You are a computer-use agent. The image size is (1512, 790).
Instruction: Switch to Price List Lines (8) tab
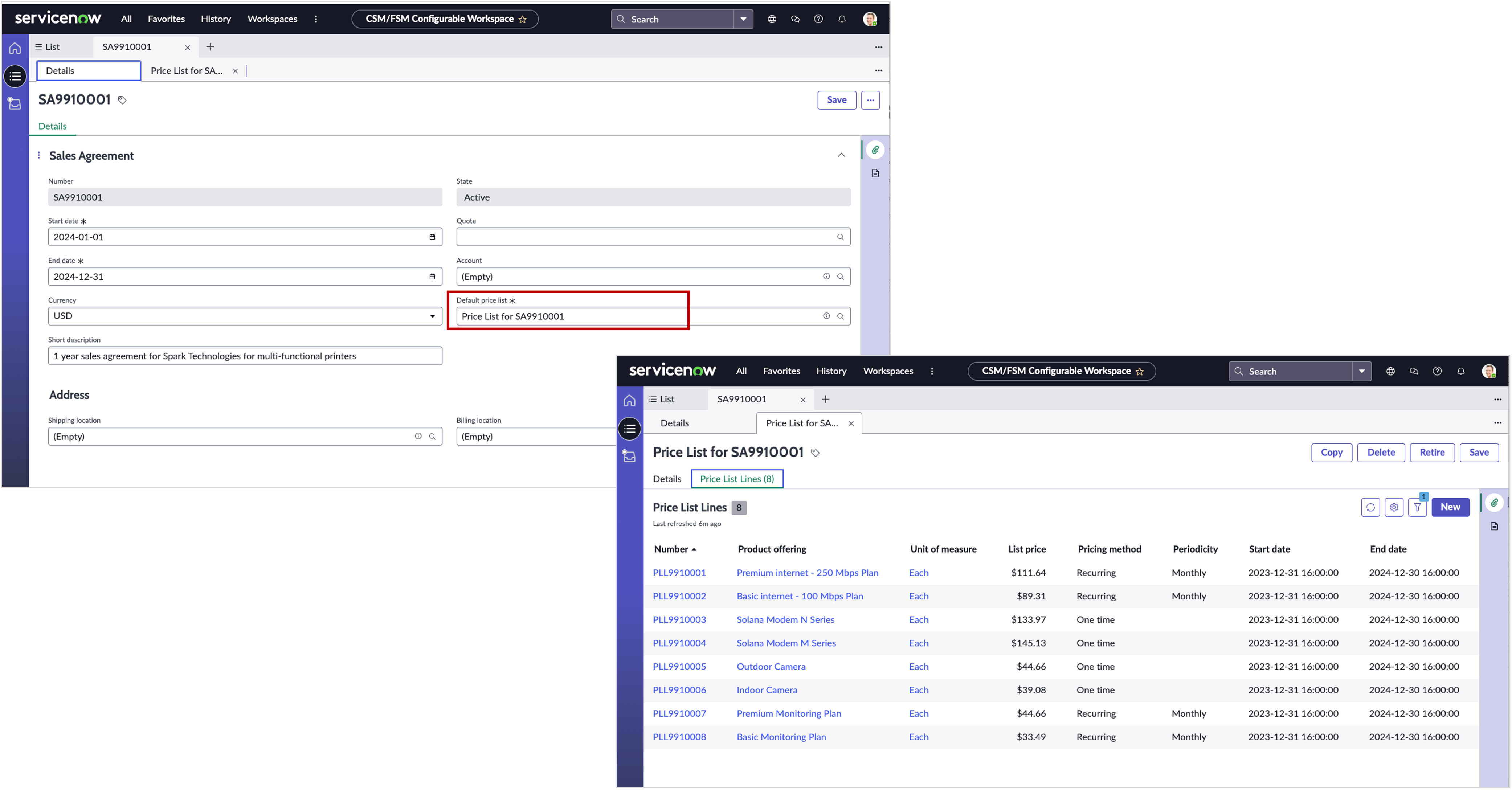737,479
